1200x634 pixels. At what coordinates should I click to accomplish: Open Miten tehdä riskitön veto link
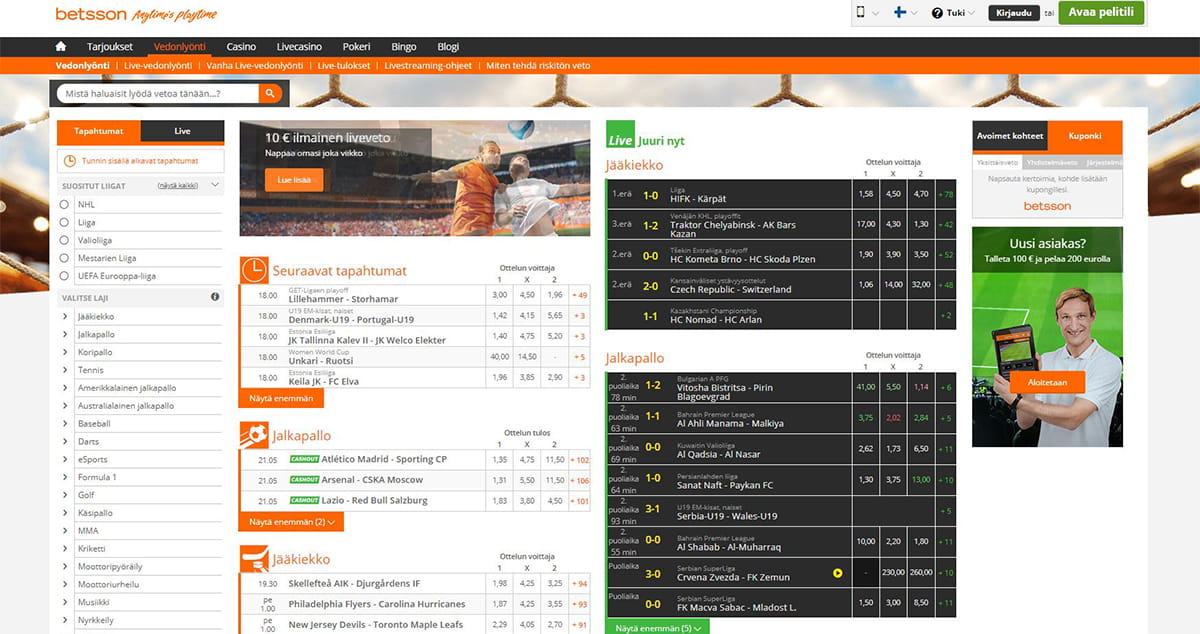coord(538,66)
